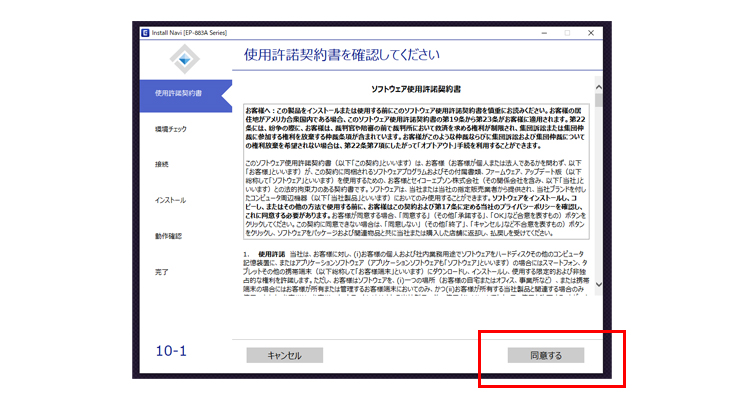Select the 完了 step in sidebar
The image size is (750, 400).
click(x=162, y=271)
